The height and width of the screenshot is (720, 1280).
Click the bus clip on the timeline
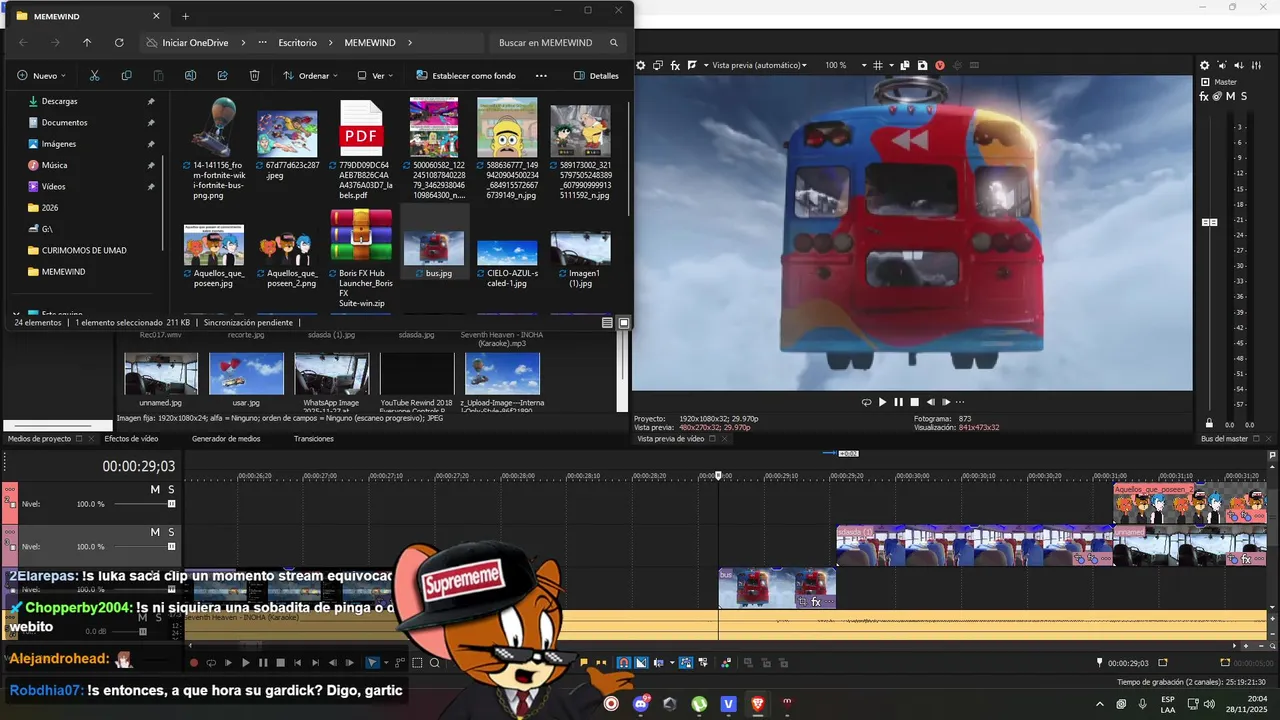coord(777,588)
